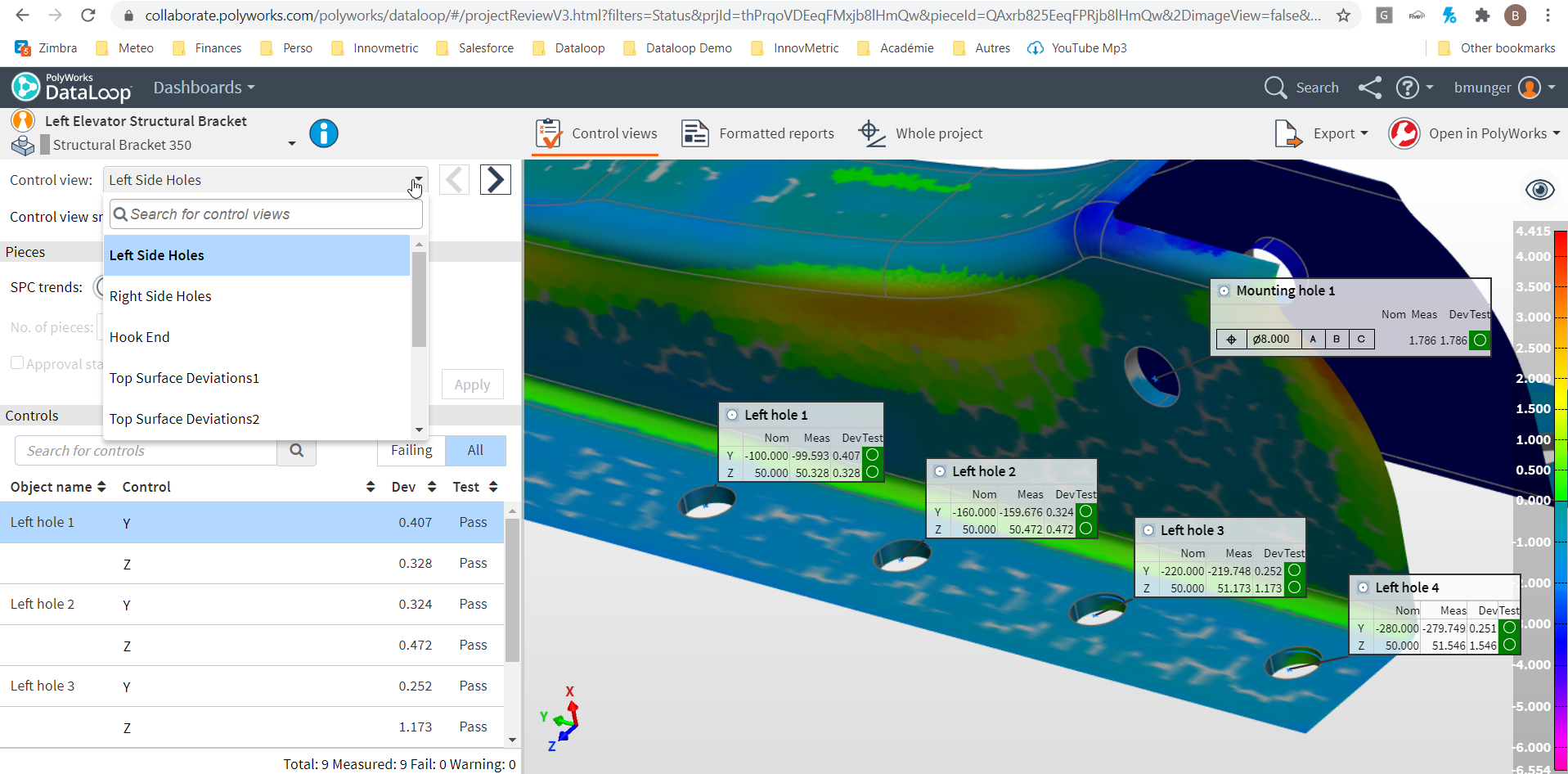Open the help question mark icon
The width and height of the screenshot is (1568, 774).
1407,88
